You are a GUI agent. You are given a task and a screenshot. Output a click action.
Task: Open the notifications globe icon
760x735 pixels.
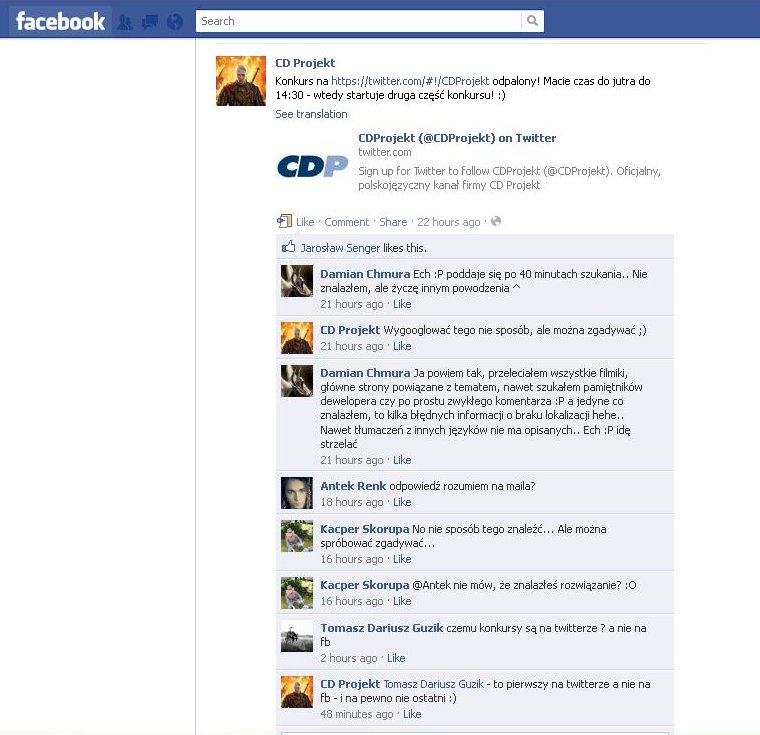[175, 22]
